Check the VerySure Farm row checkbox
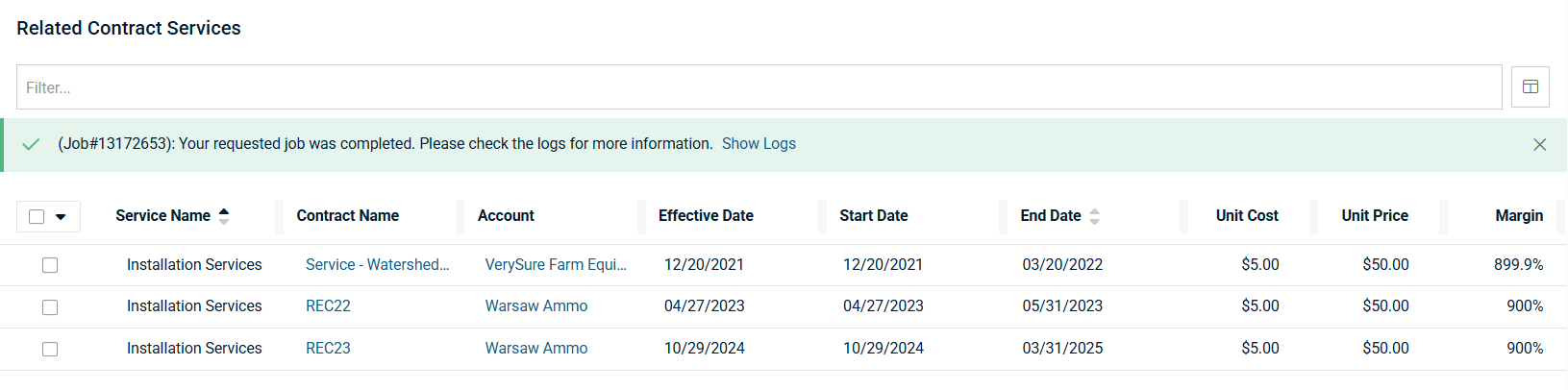The image size is (1568, 390). (50, 265)
